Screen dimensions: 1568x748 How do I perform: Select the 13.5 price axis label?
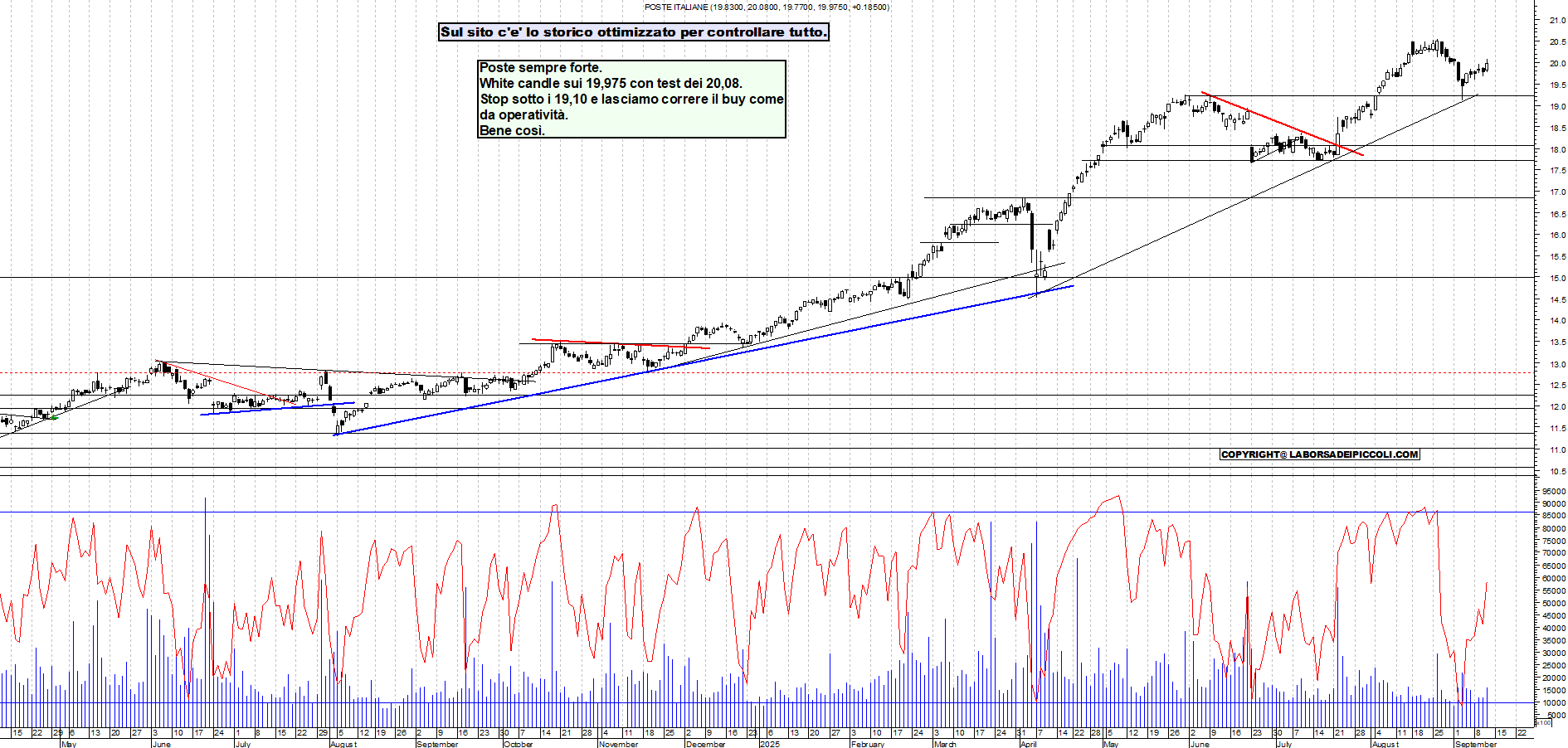click(1557, 342)
